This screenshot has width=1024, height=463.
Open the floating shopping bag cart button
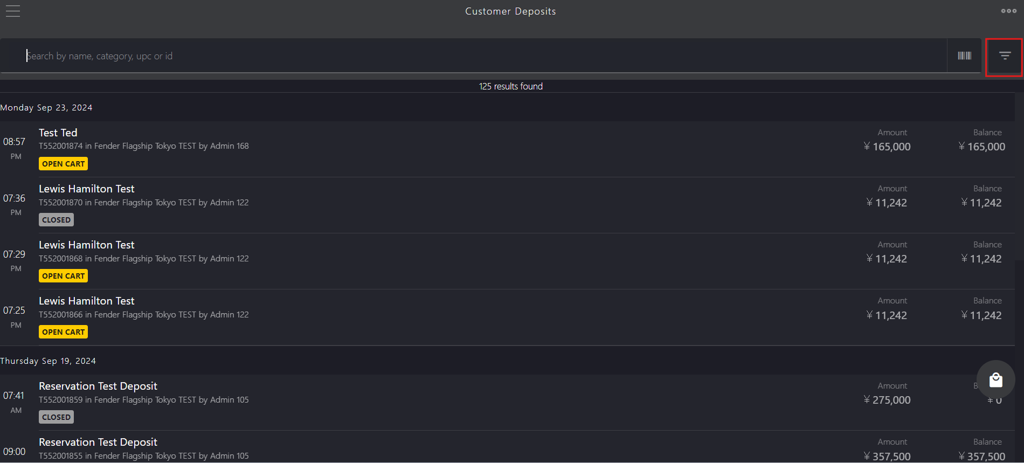pos(996,379)
